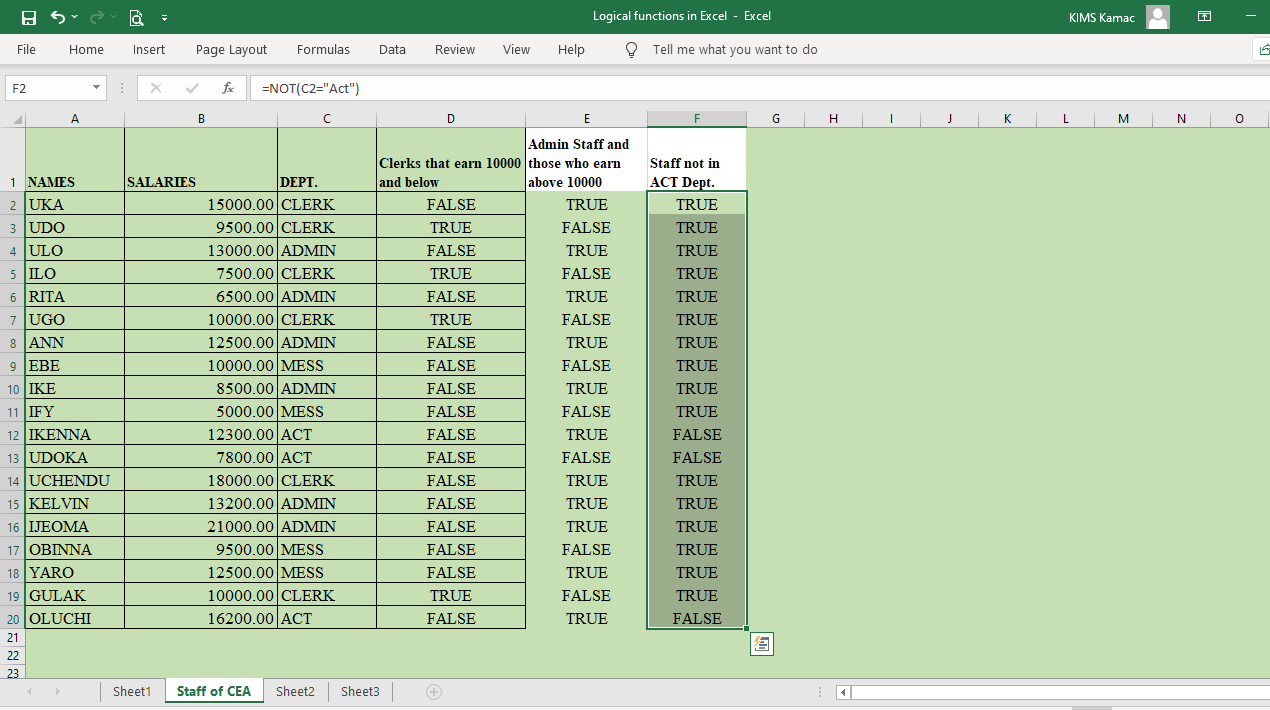The width and height of the screenshot is (1270, 710).
Task: Click the KIMS Kamac account avatar
Action: coord(1157,16)
